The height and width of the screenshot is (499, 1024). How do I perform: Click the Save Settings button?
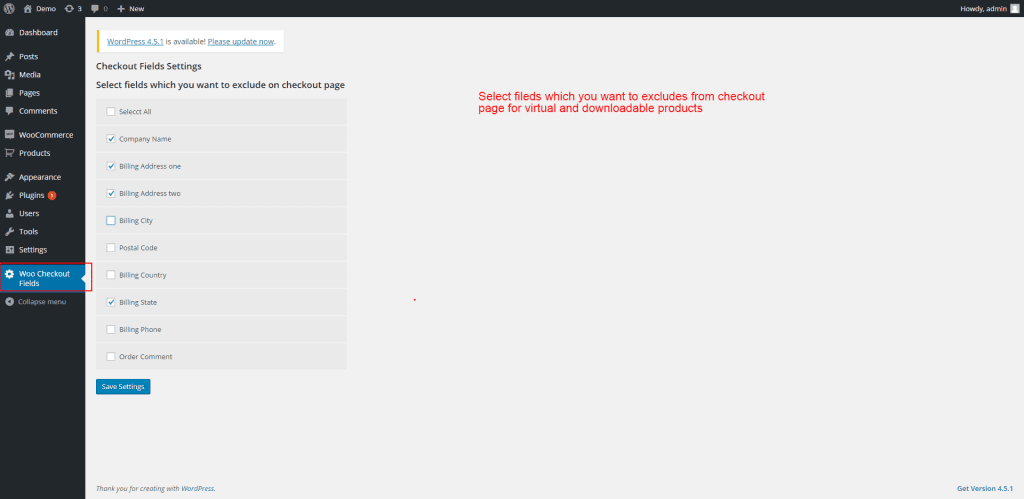coord(123,387)
